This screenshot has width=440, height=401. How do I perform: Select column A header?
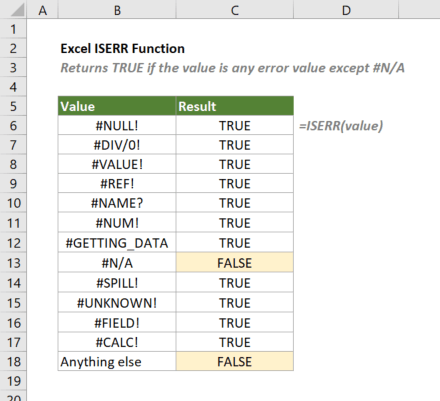pyautogui.click(x=42, y=10)
